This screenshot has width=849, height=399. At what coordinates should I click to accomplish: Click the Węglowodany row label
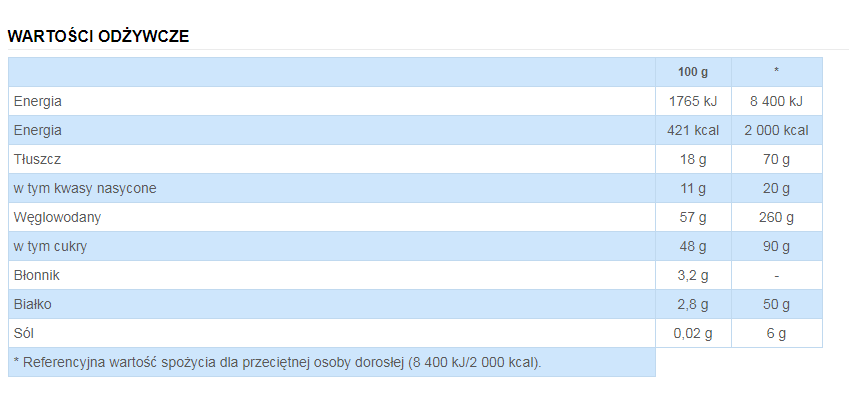[x=57, y=218]
